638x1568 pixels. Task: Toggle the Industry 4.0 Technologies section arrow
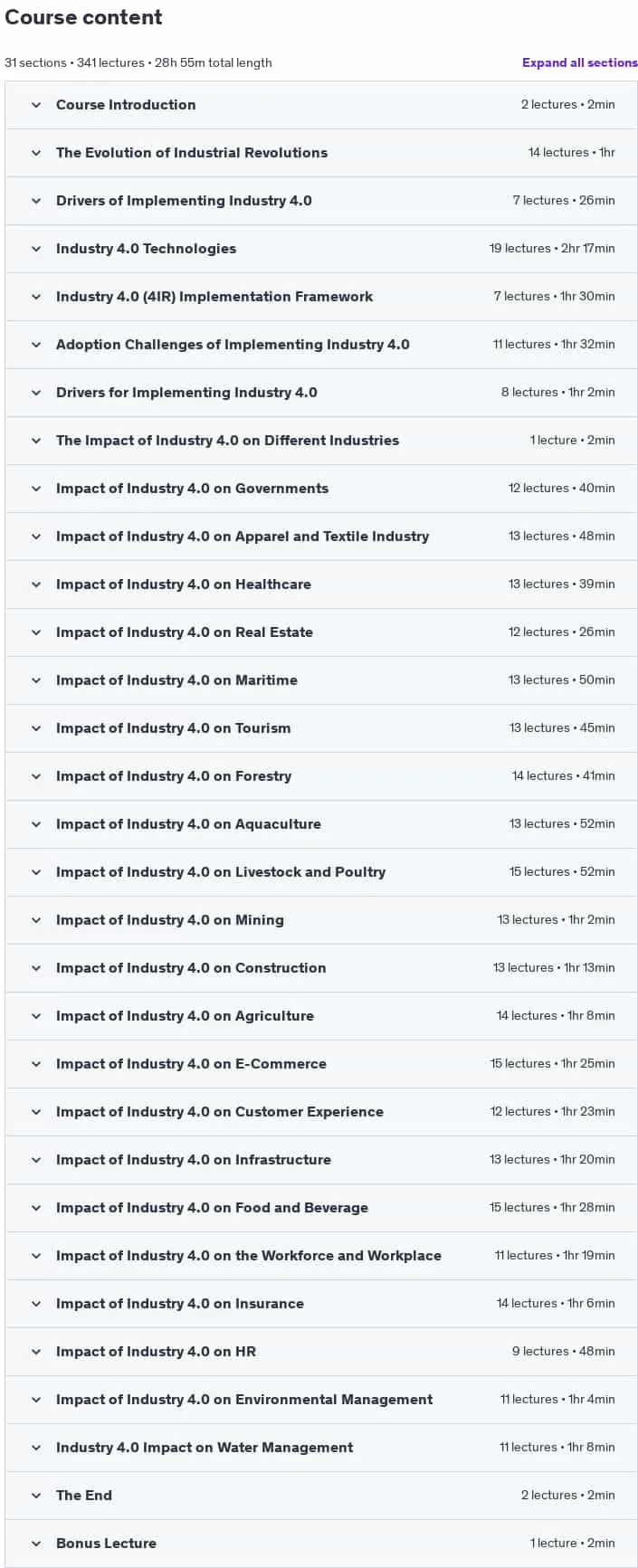click(36, 249)
